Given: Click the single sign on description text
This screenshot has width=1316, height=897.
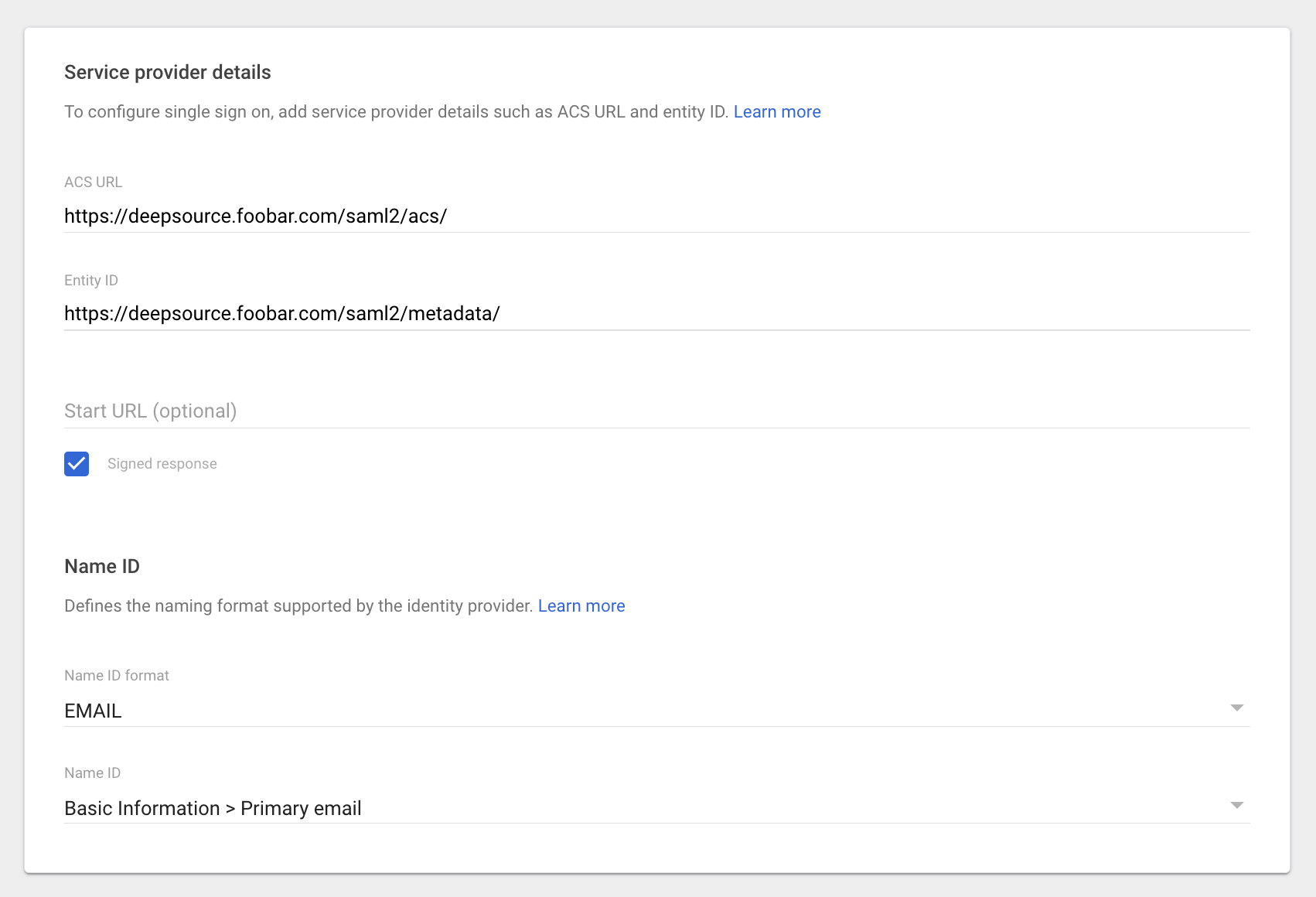Looking at the screenshot, I should [x=396, y=112].
